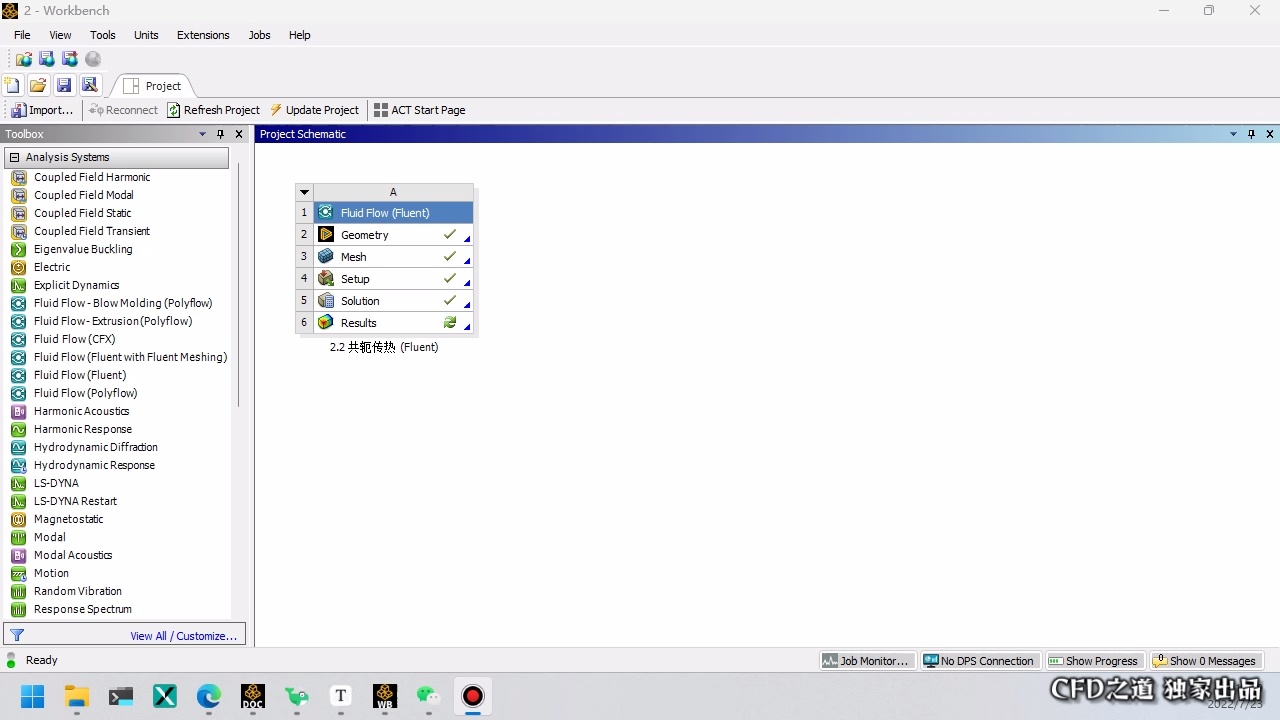Open the Extensions menu

pos(203,35)
